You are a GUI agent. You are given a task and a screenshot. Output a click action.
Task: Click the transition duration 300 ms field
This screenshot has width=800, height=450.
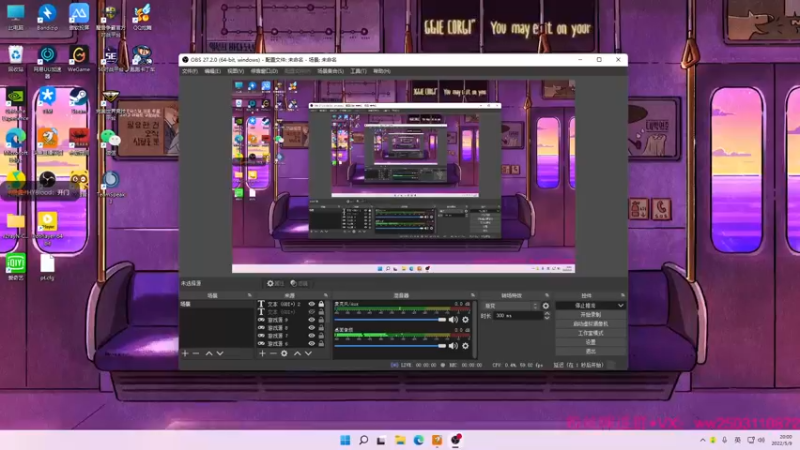pos(518,316)
